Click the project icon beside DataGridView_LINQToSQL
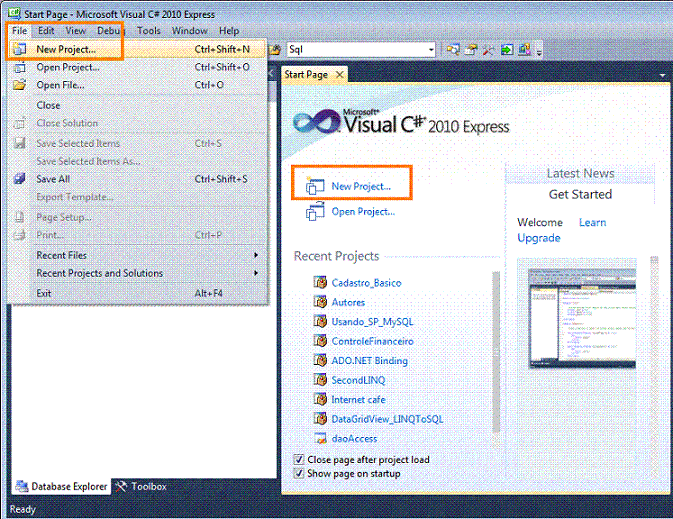Image resolution: width=673 pixels, height=519 pixels. pyautogui.click(x=320, y=418)
